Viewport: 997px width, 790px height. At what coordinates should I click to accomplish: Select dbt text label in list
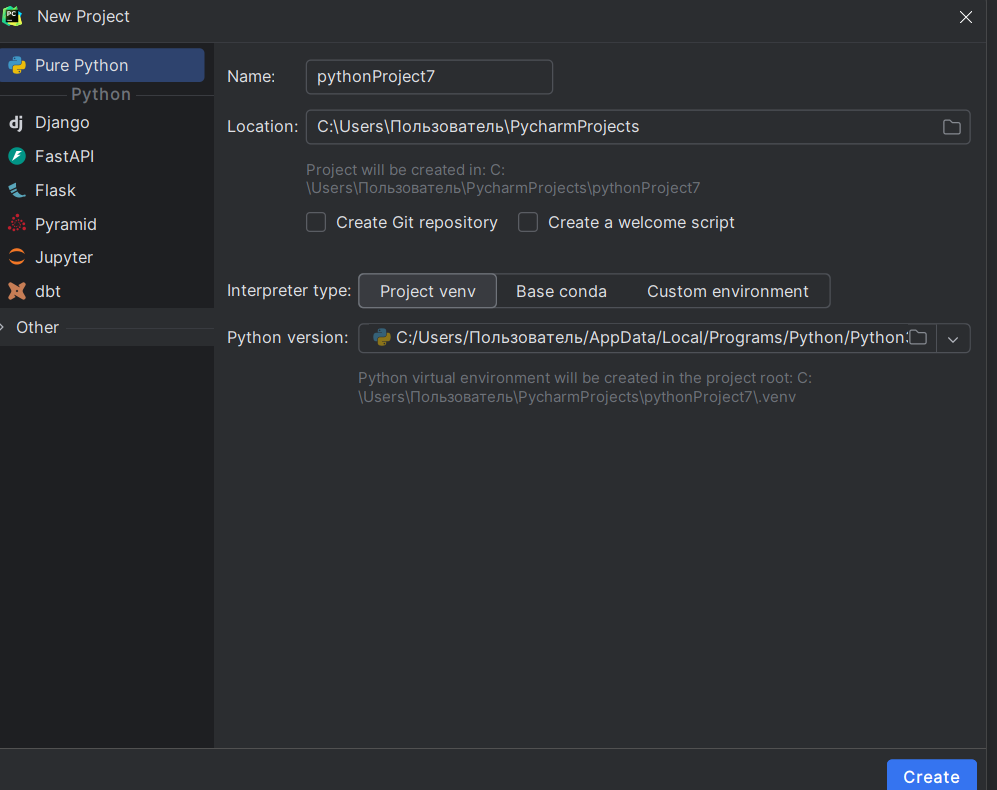coord(48,291)
